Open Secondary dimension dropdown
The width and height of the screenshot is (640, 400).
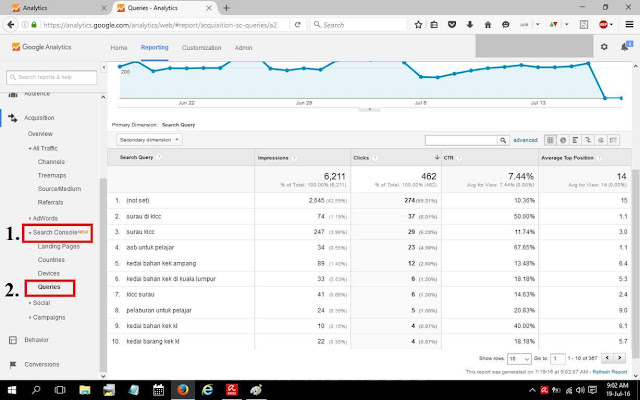(x=149, y=140)
